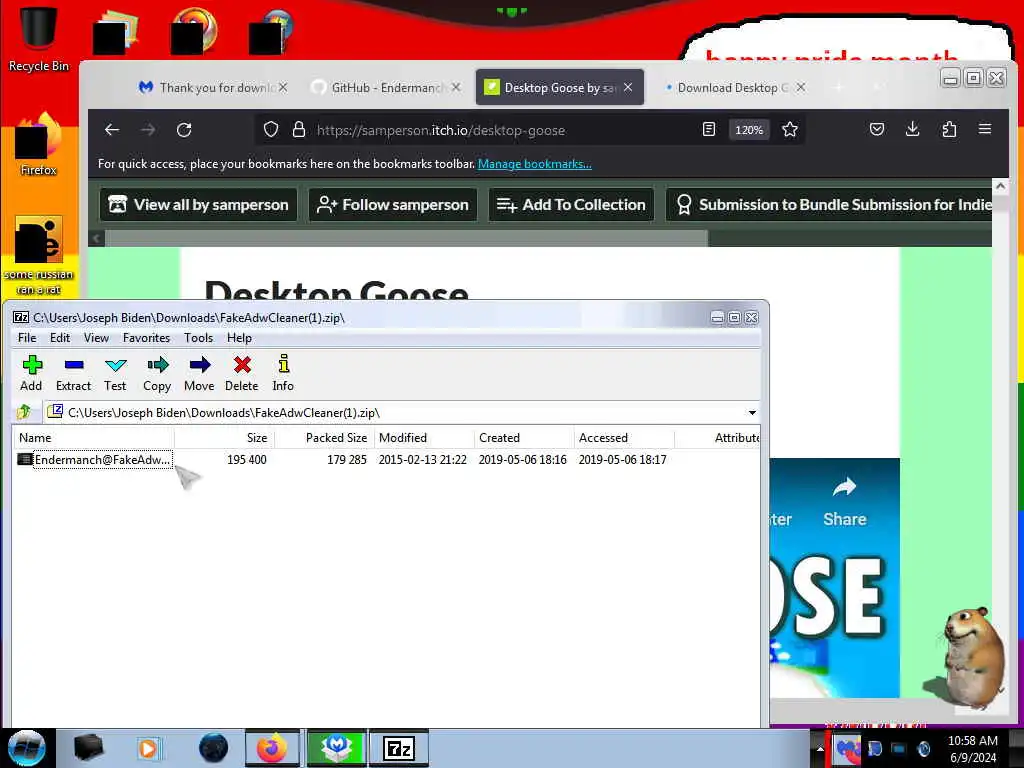Open the View menu in 7-Zip

tap(96, 338)
